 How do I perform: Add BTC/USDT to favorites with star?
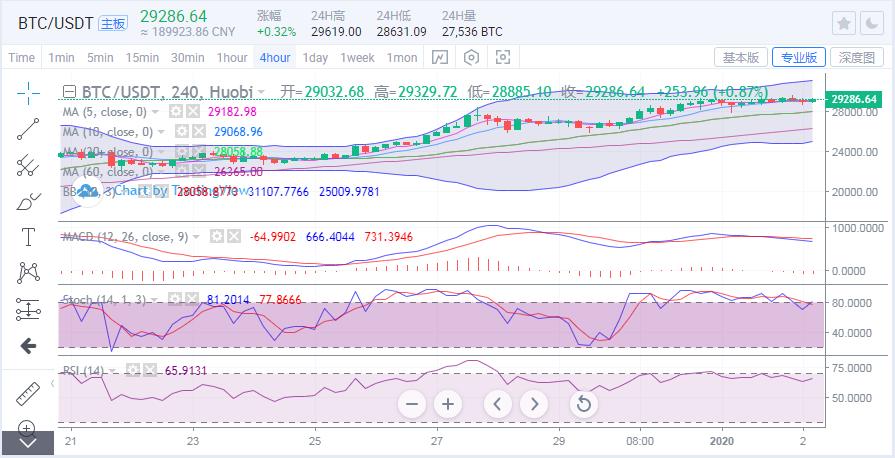click(844, 23)
